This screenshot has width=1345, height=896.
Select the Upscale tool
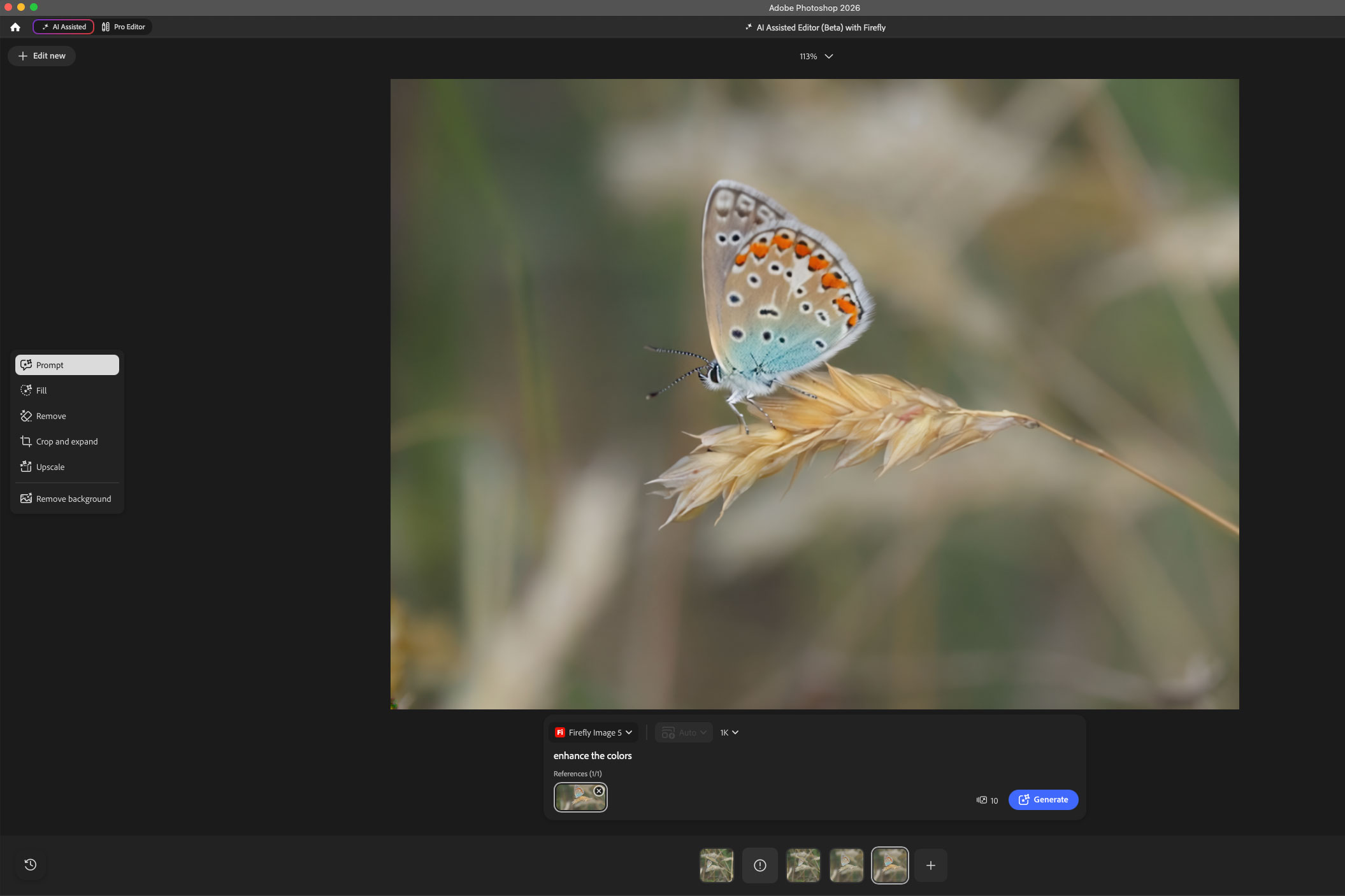pyautogui.click(x=67, y=467)
